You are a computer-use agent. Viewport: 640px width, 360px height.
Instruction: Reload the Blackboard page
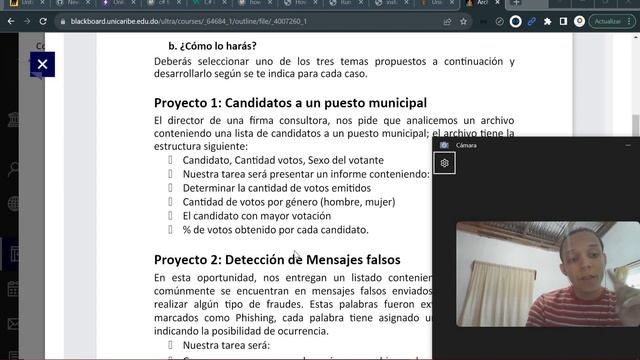tap(43, 21)
